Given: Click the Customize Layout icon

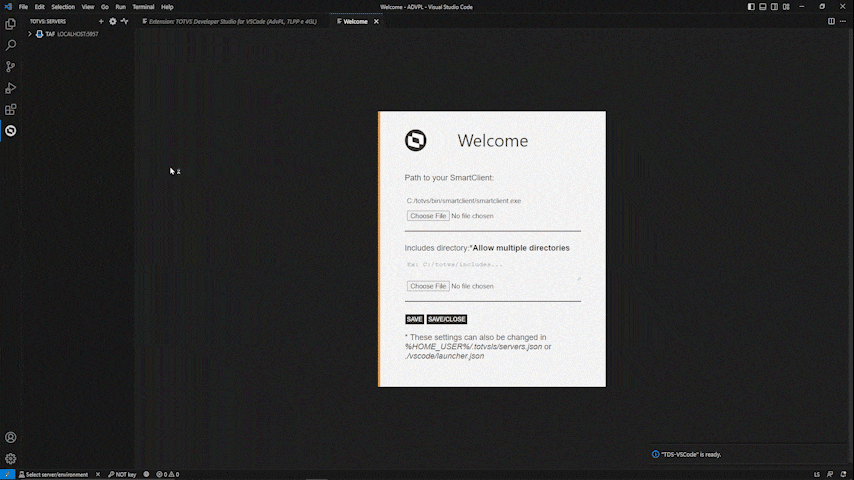Looking at the screenshot, I should pos(786,7).
